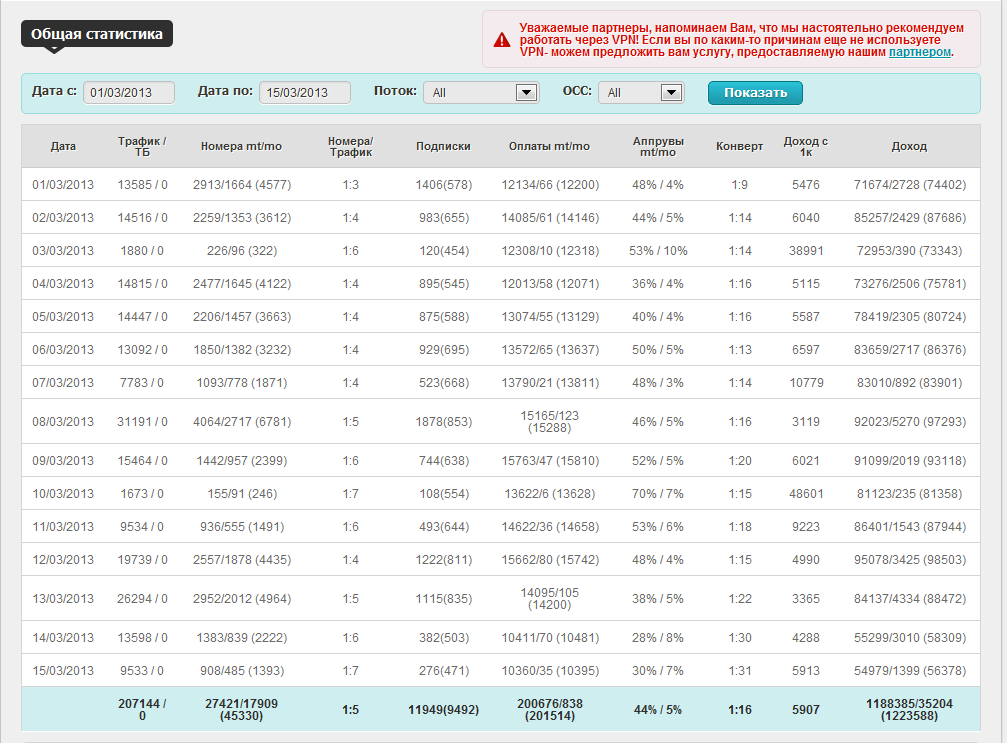Select the 07/03/2013 date cell
Image resolution: width=1007 pixels, height=743 pixels.
coord(63,383)
